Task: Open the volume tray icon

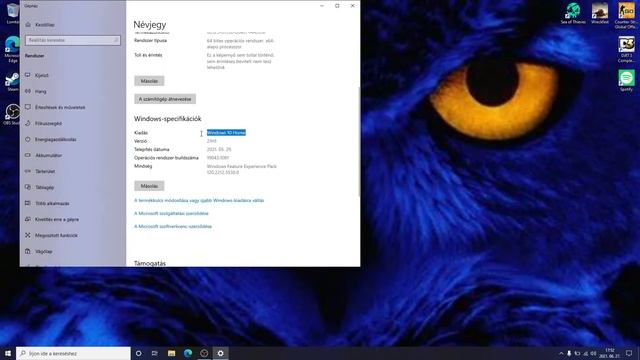Action: pos(593,353)
